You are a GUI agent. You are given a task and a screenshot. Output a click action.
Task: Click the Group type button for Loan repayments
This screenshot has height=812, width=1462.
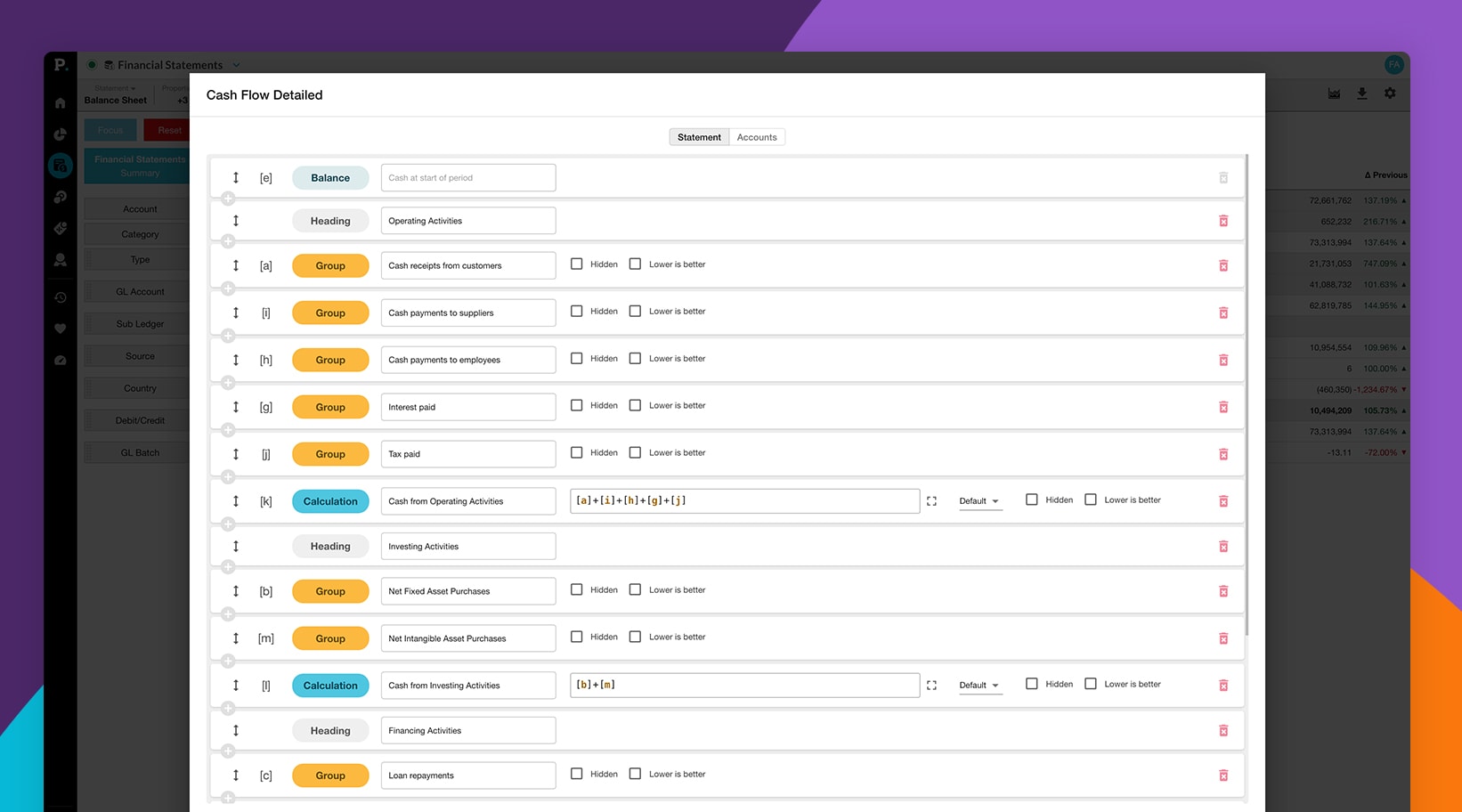click(x=330, y=775)
